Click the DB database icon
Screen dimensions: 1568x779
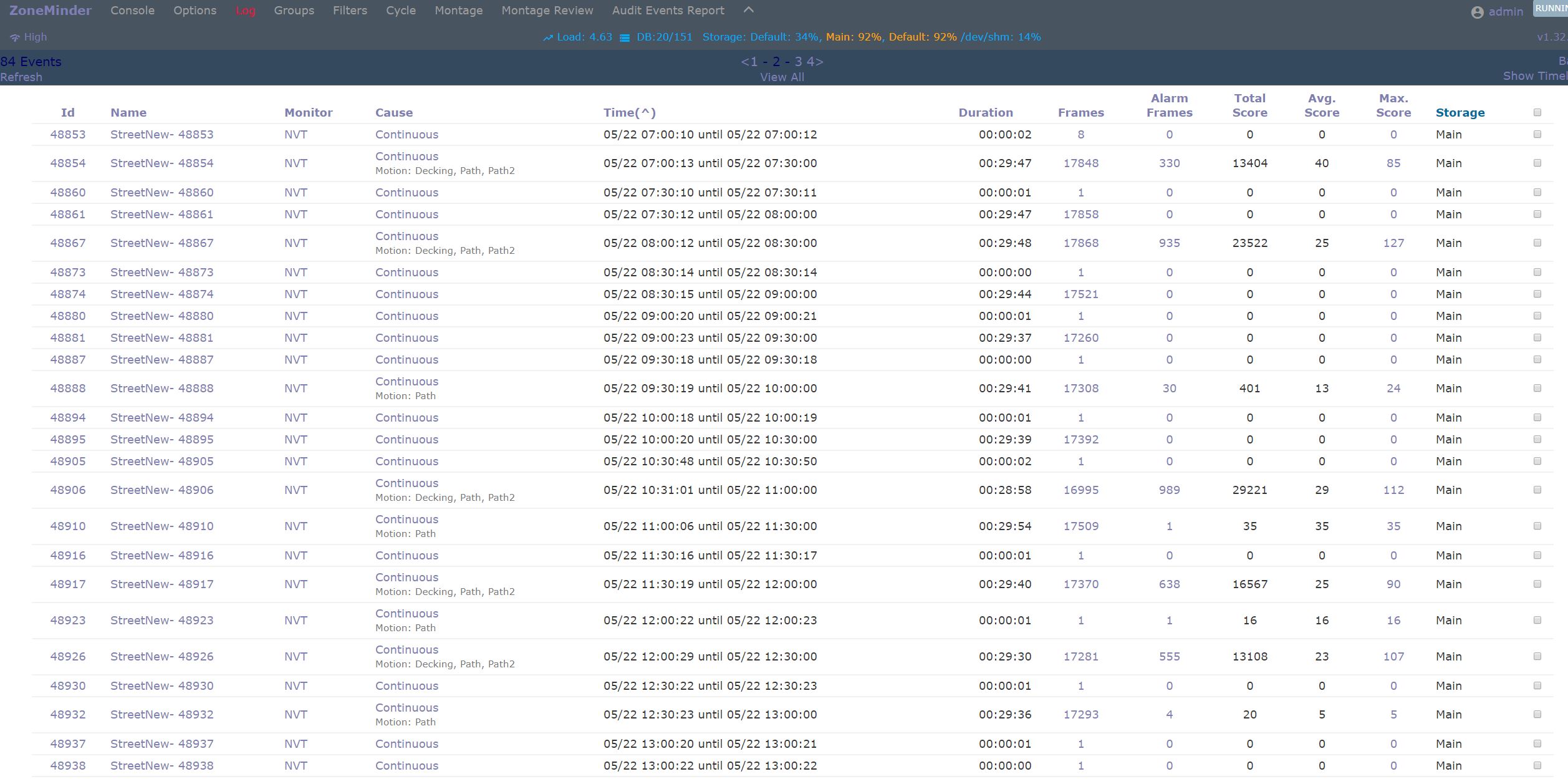tap(625, 37)
